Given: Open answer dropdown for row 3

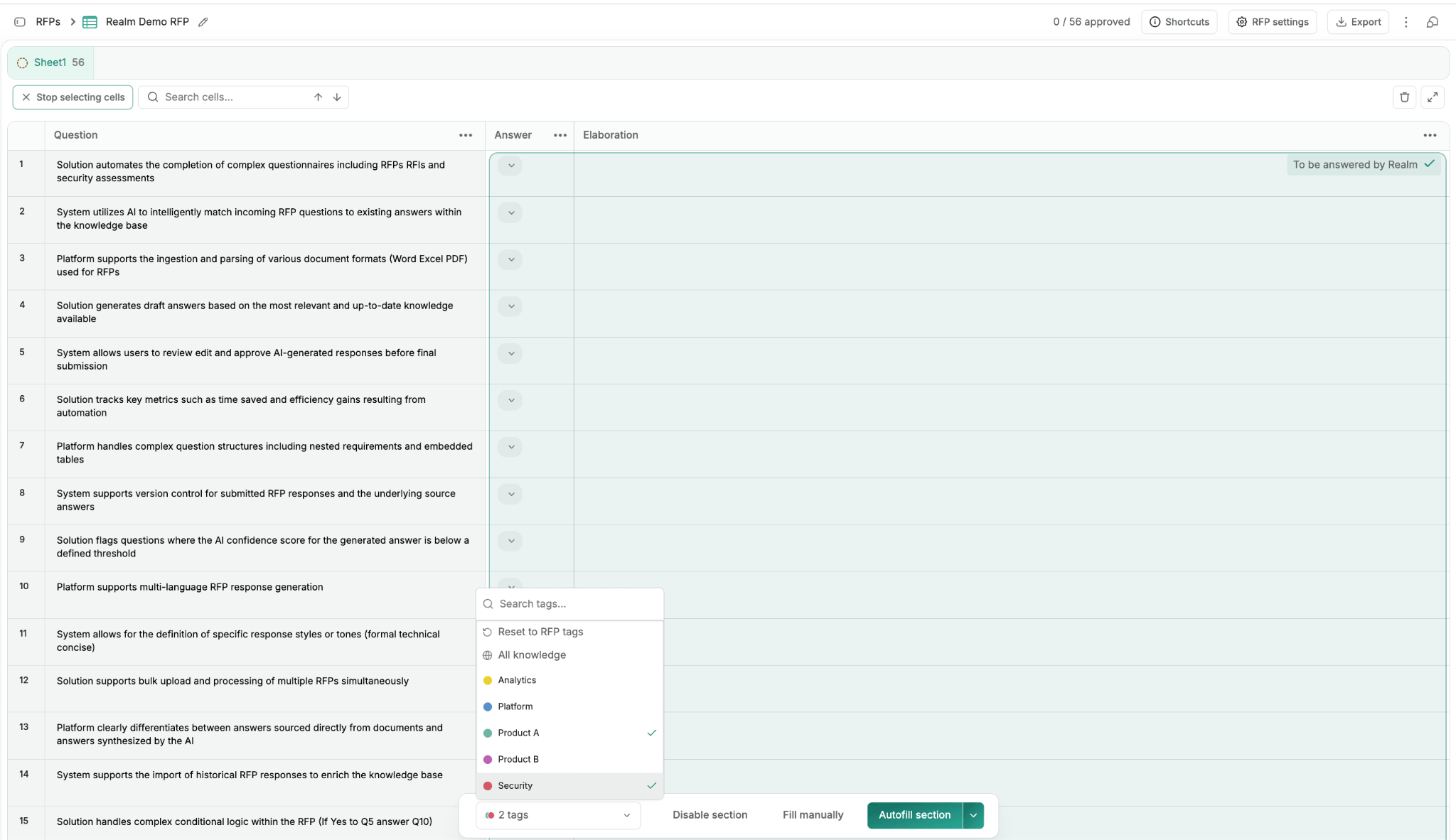Looking at the screenshot, I should [x=510, y=259].
